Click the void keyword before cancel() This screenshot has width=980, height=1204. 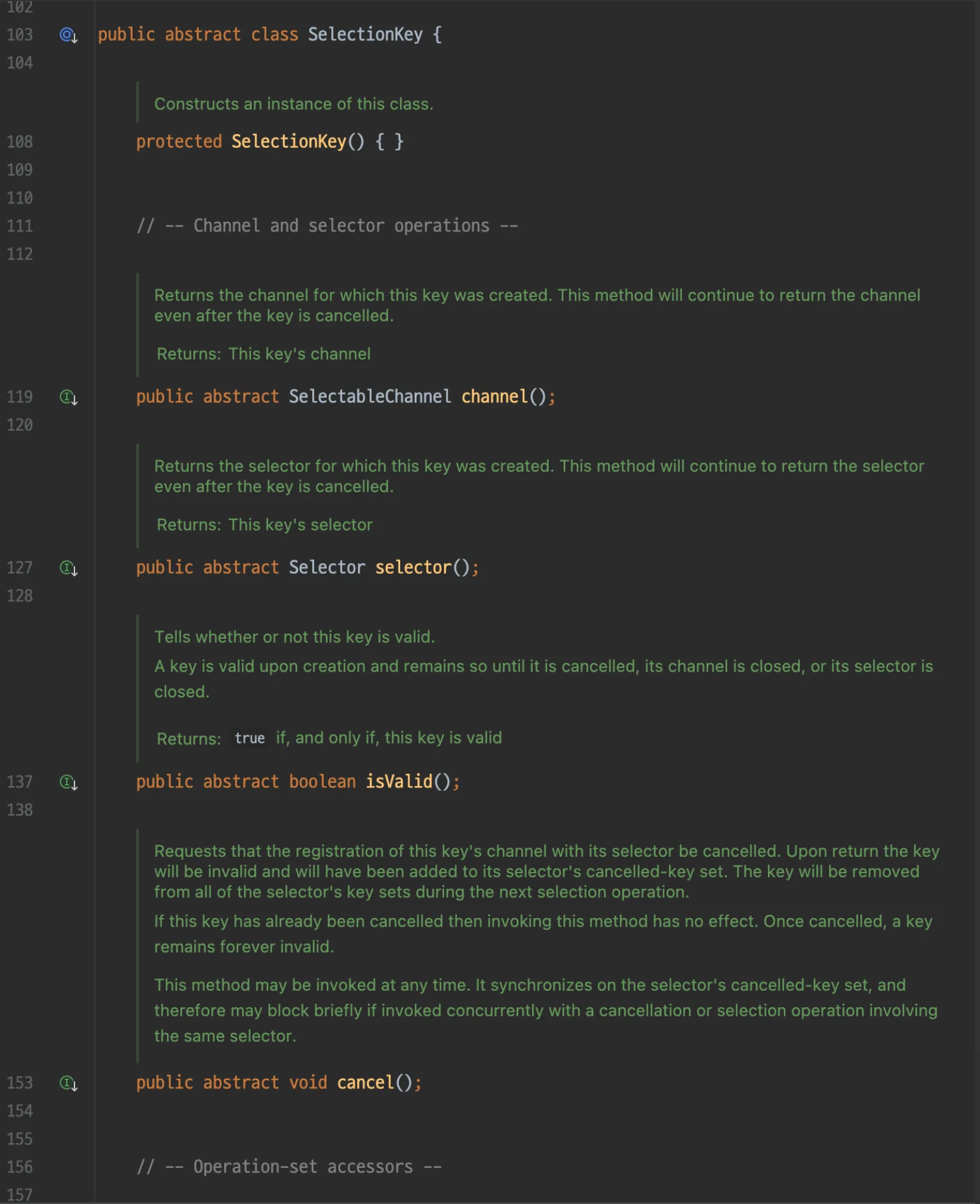pyautogui.click(x=308, y=1083)
